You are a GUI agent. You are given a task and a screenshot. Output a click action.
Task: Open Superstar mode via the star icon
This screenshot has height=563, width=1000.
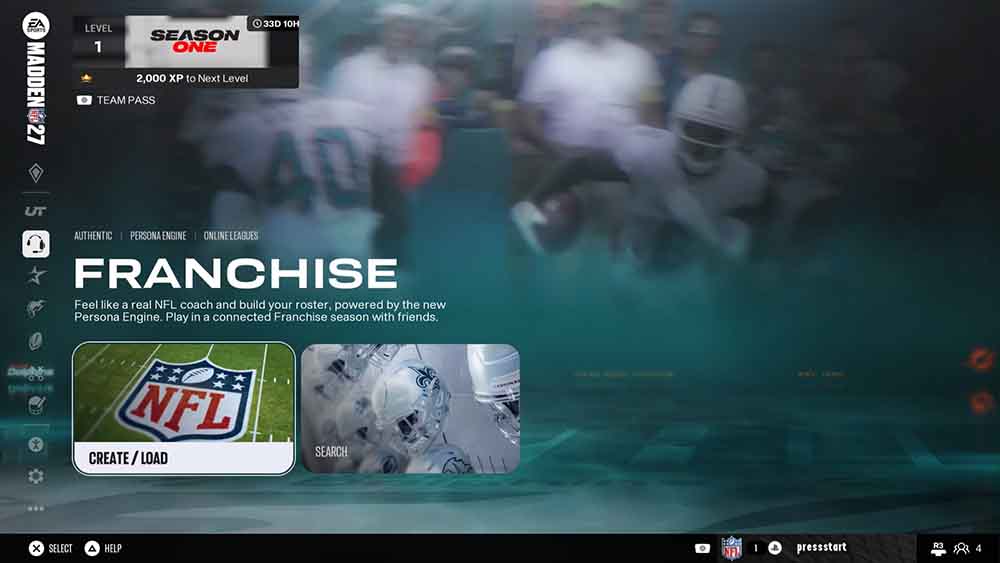[x=36, y=275]
